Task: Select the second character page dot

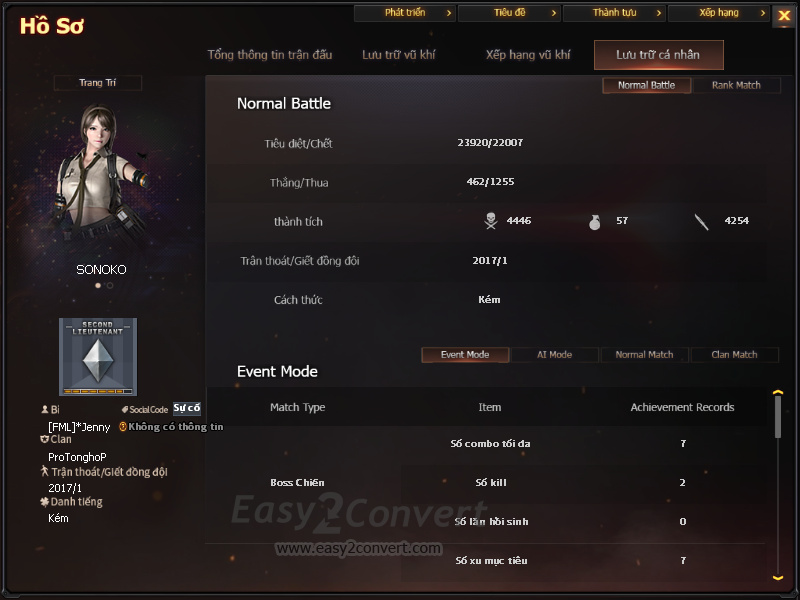Action: (x=110, y=286)
